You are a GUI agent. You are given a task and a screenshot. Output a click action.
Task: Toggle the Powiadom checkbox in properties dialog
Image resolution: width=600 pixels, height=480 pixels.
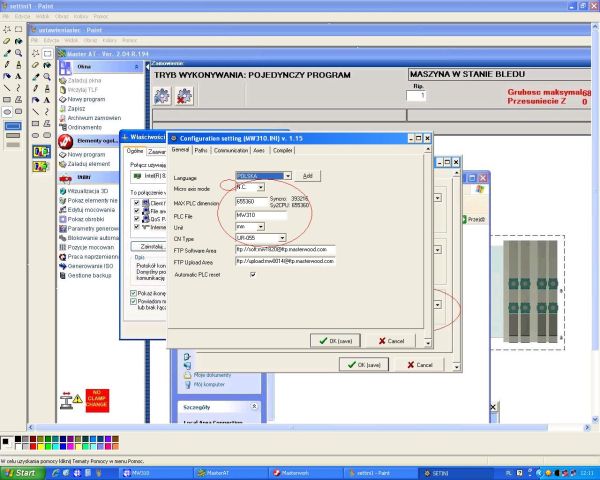click(x=134, y=302)
